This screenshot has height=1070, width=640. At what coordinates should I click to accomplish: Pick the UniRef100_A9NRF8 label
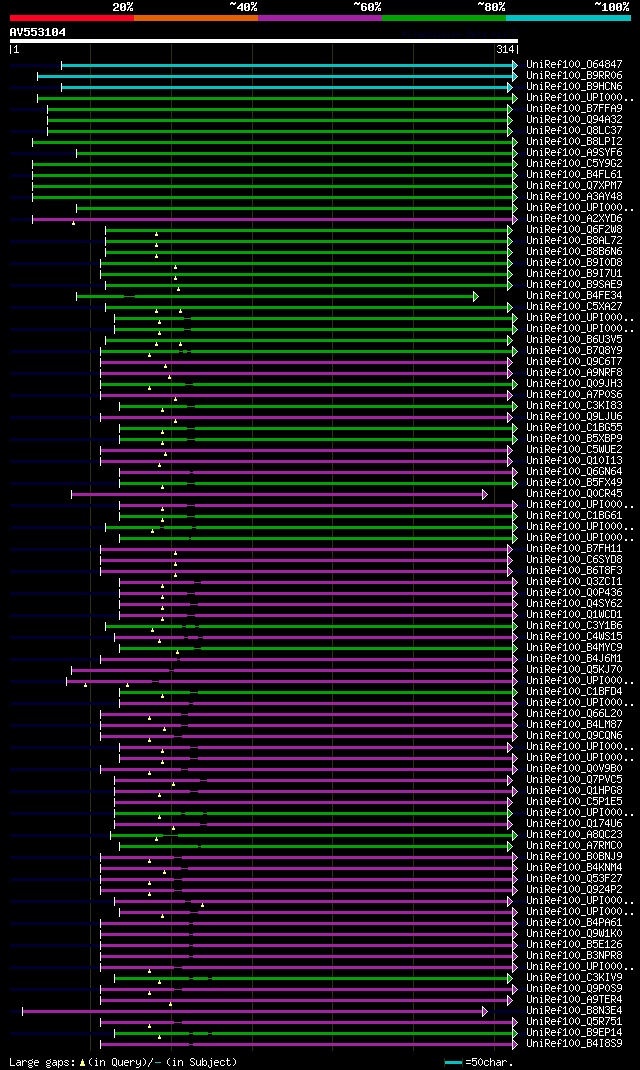[x=574, y=373]
